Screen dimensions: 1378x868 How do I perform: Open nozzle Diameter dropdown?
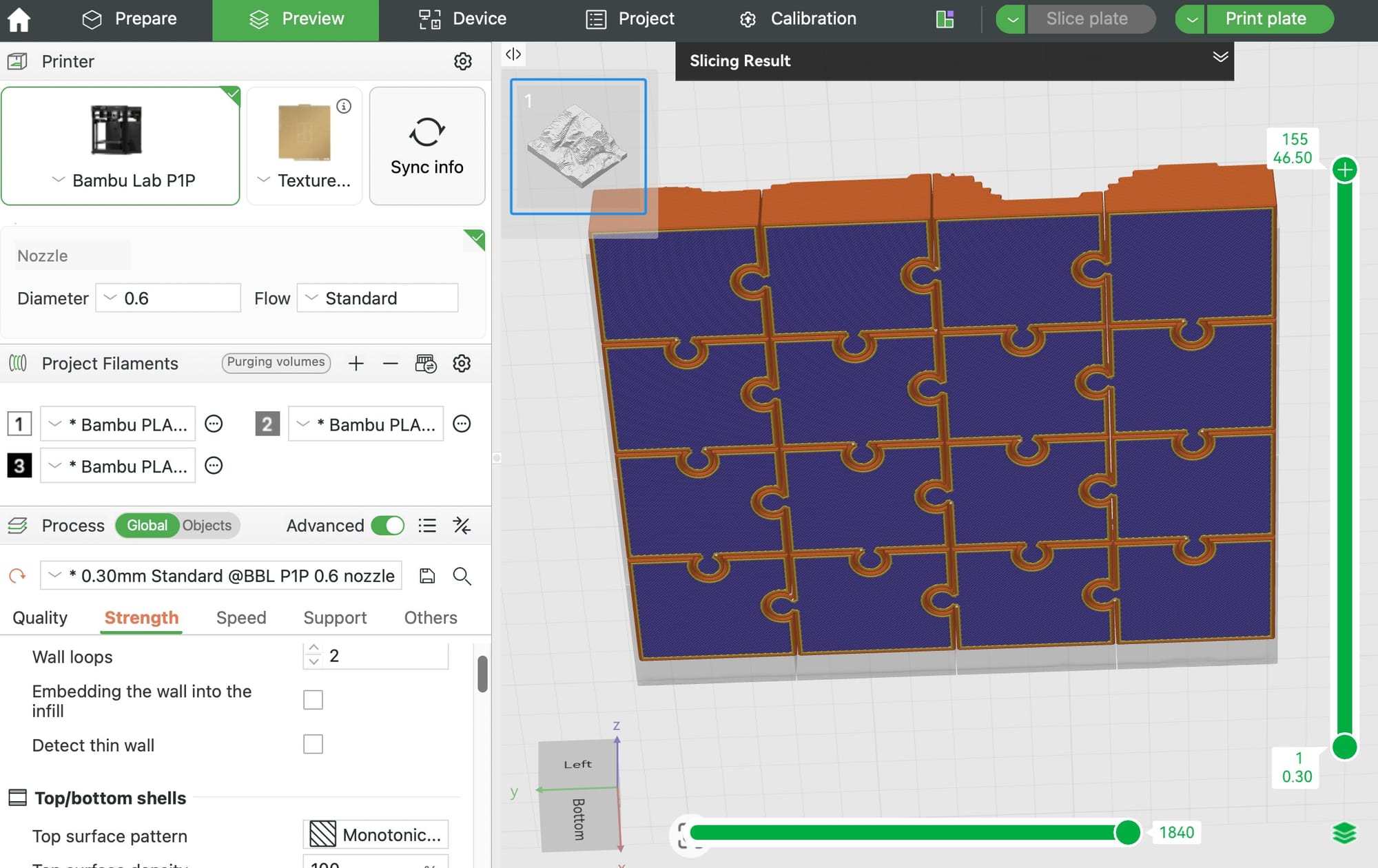(x=168, y=298)
